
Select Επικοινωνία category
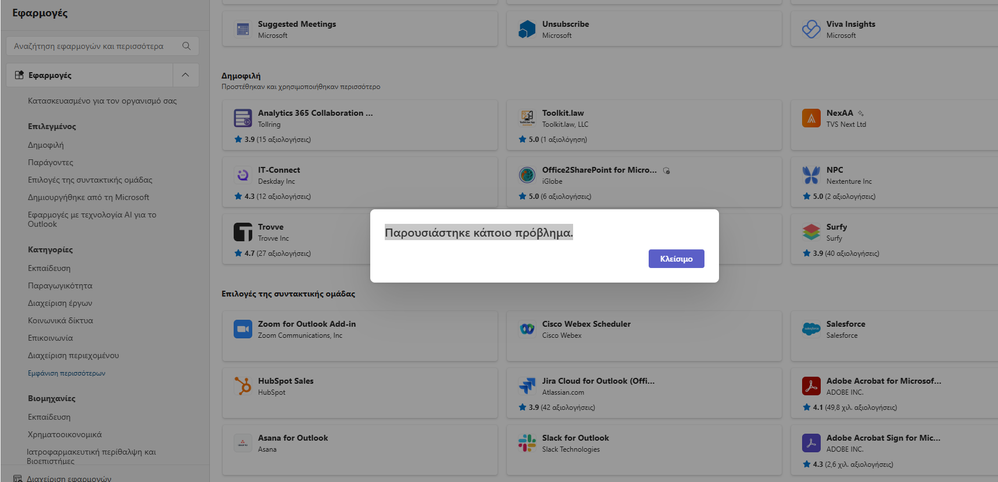pyautogui.click(x=50, y=338)
